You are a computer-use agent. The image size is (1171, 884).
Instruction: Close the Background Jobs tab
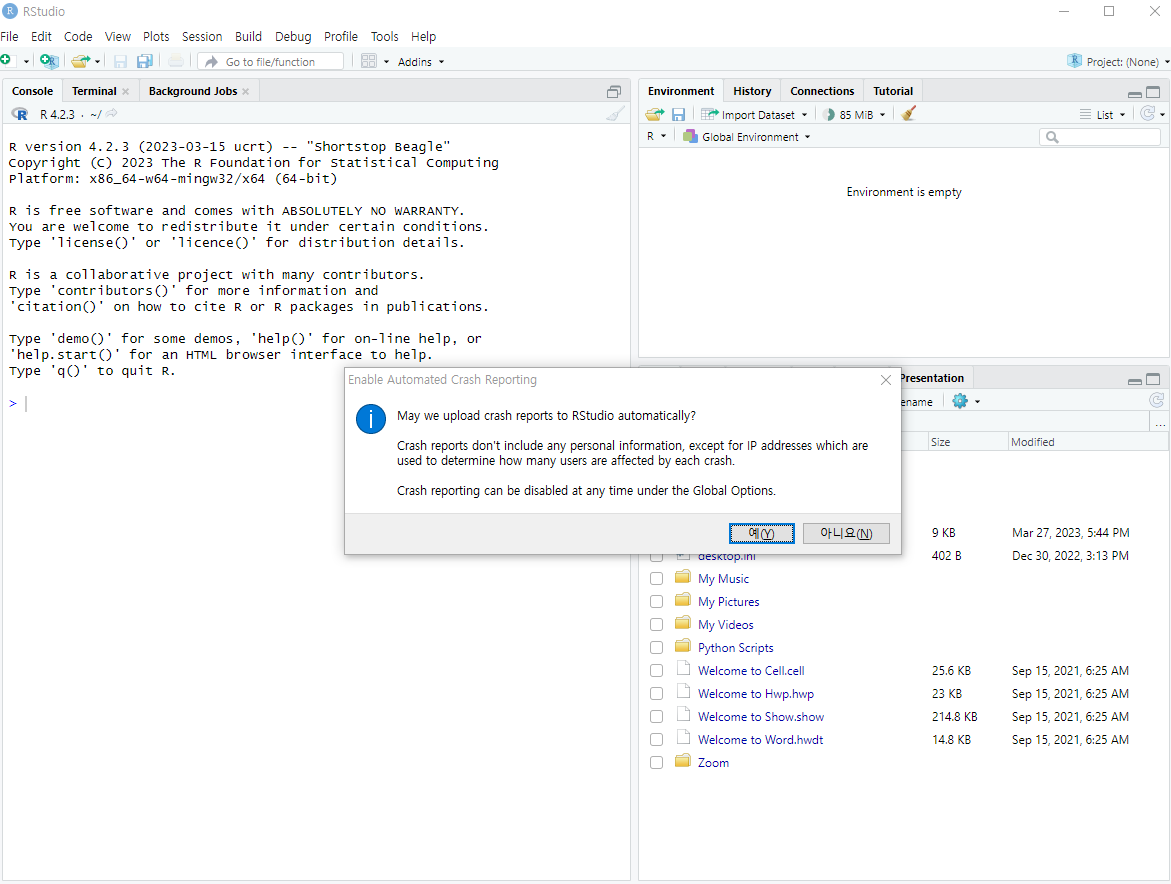tap(246, 92)
